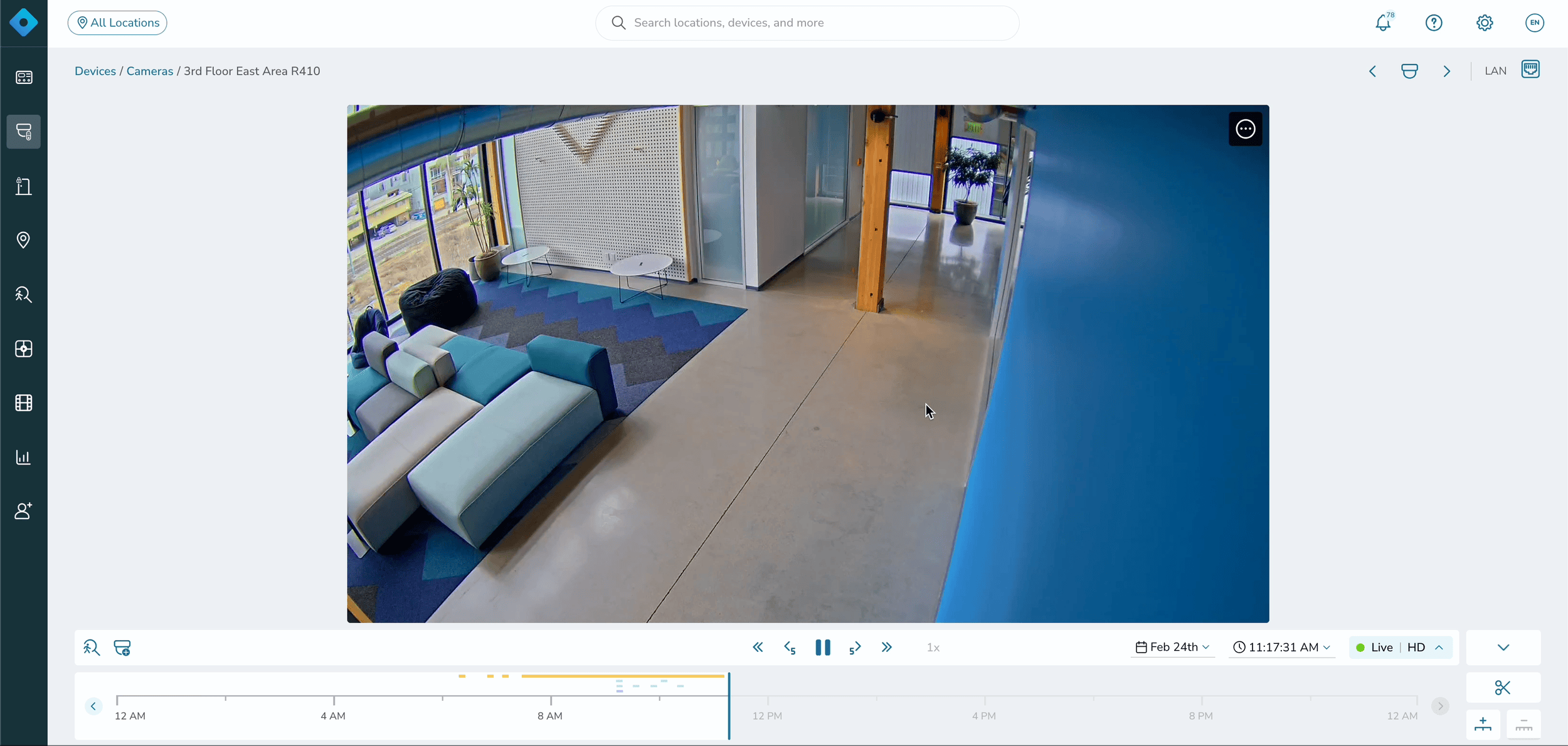This screenshot has height=746, width=1568.
Task: Open the add user sidebar icon
Action: point(23,511)
